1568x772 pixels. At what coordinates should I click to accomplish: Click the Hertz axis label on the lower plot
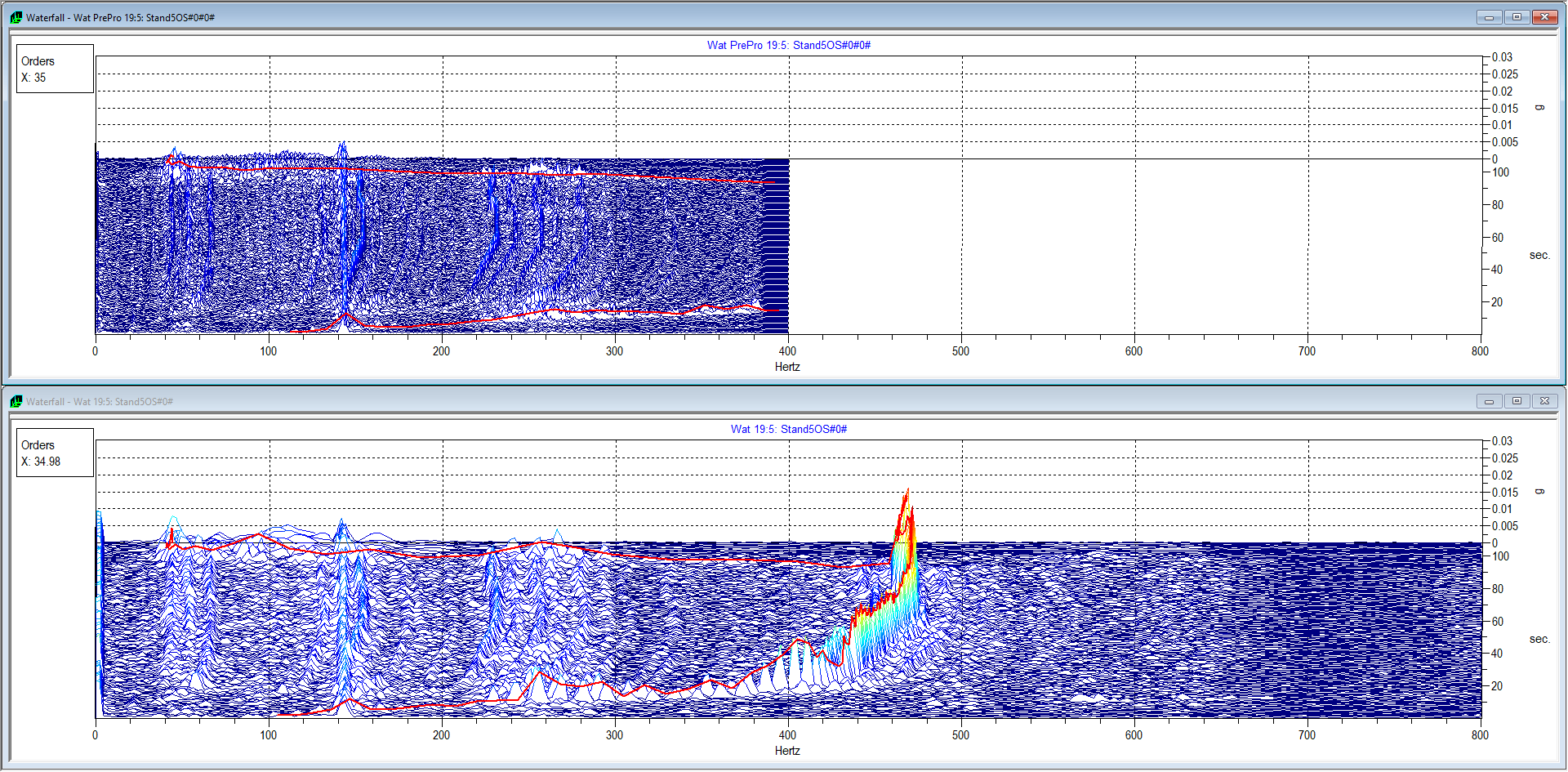click(786, 751)
